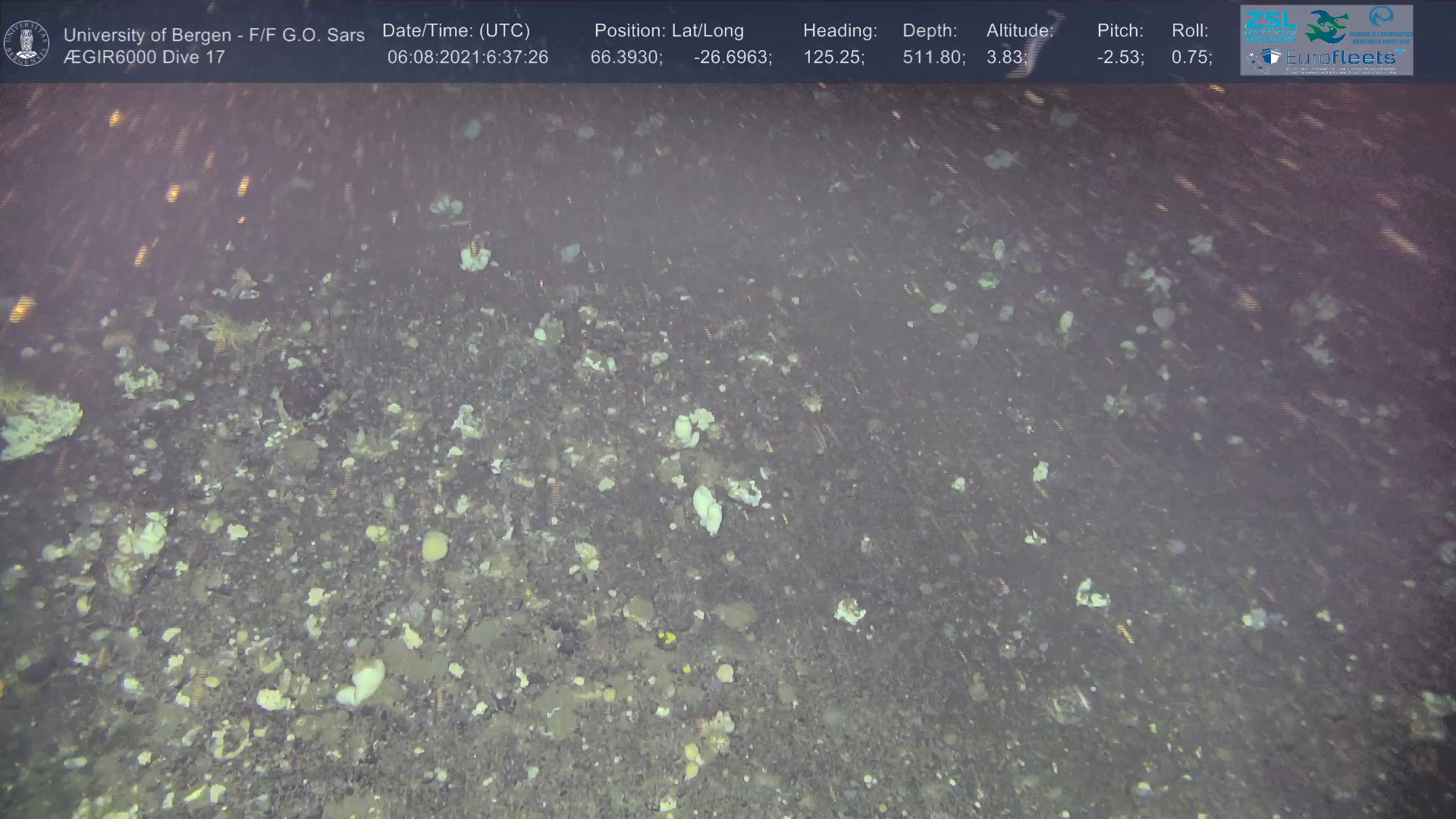
Task: Click the University of Bergen seal logo
Action: [27, 43]
